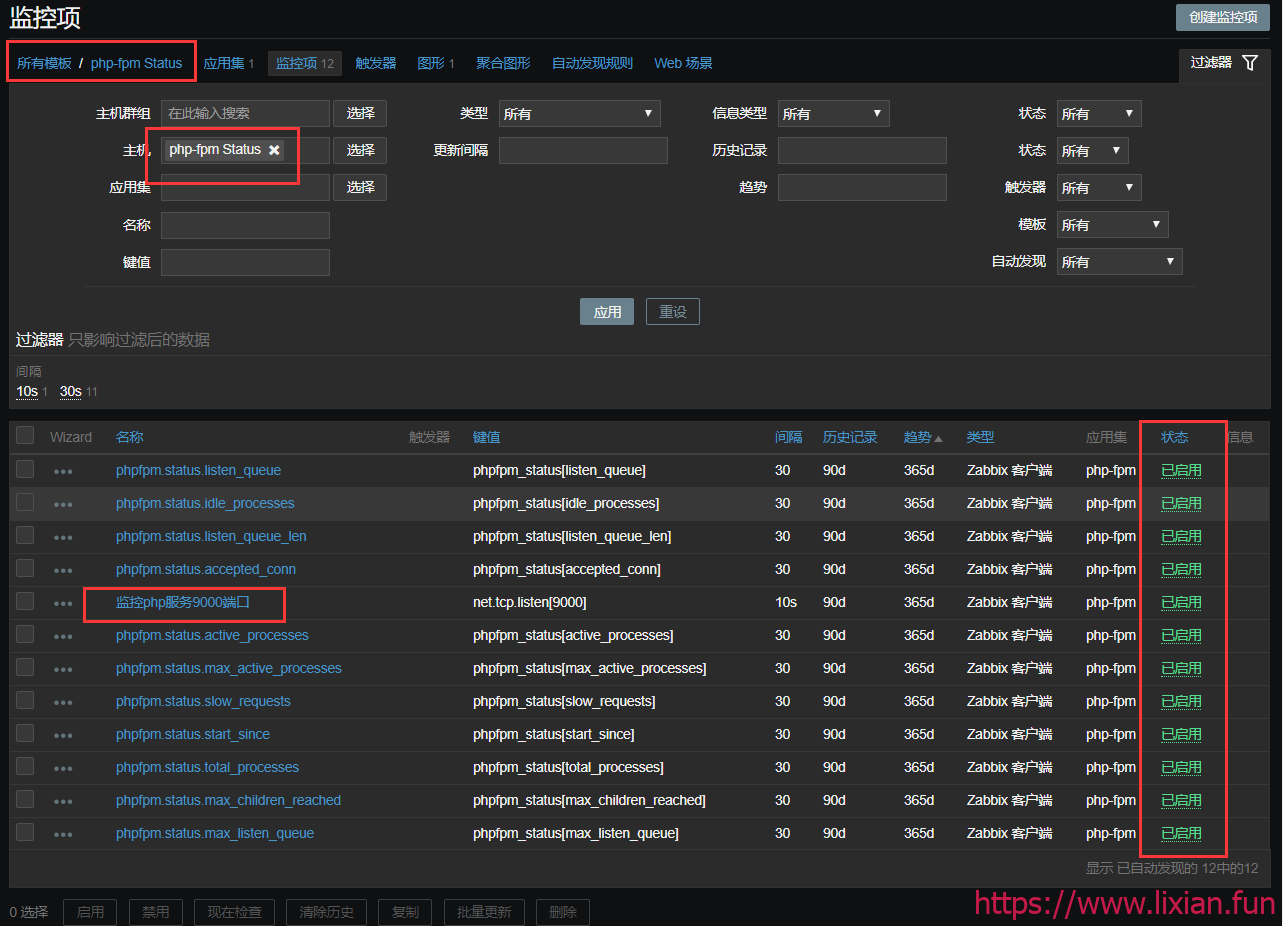Check the phpfpm.status.listen_queue row checkbox
1283x926 pixels.
tap(25, 469)
